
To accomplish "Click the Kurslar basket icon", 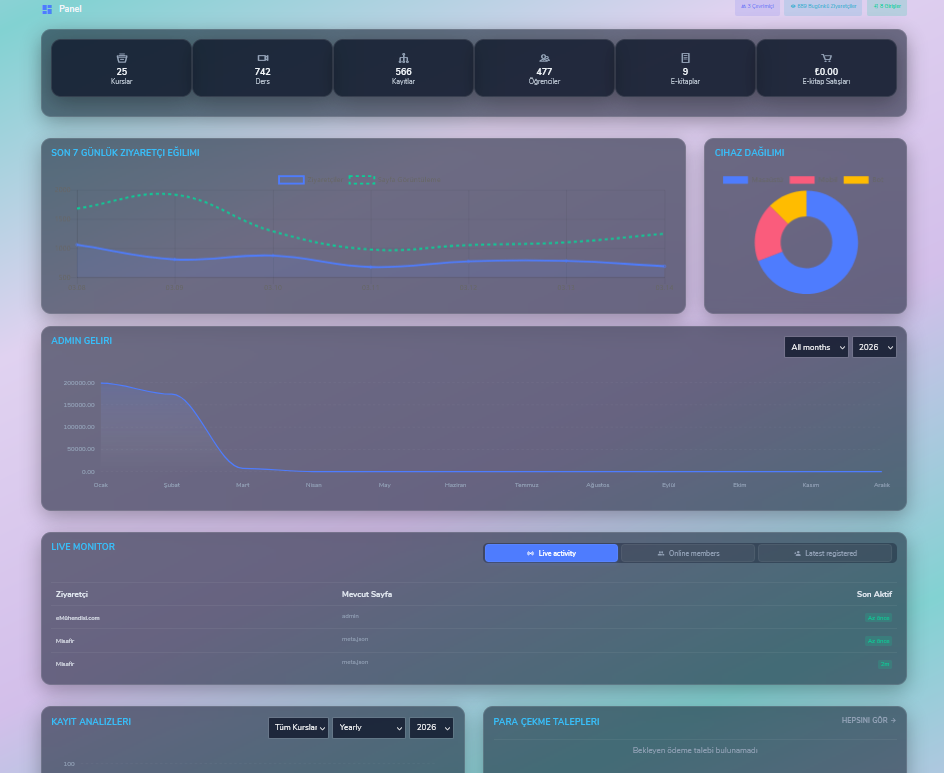I will 122,58.
